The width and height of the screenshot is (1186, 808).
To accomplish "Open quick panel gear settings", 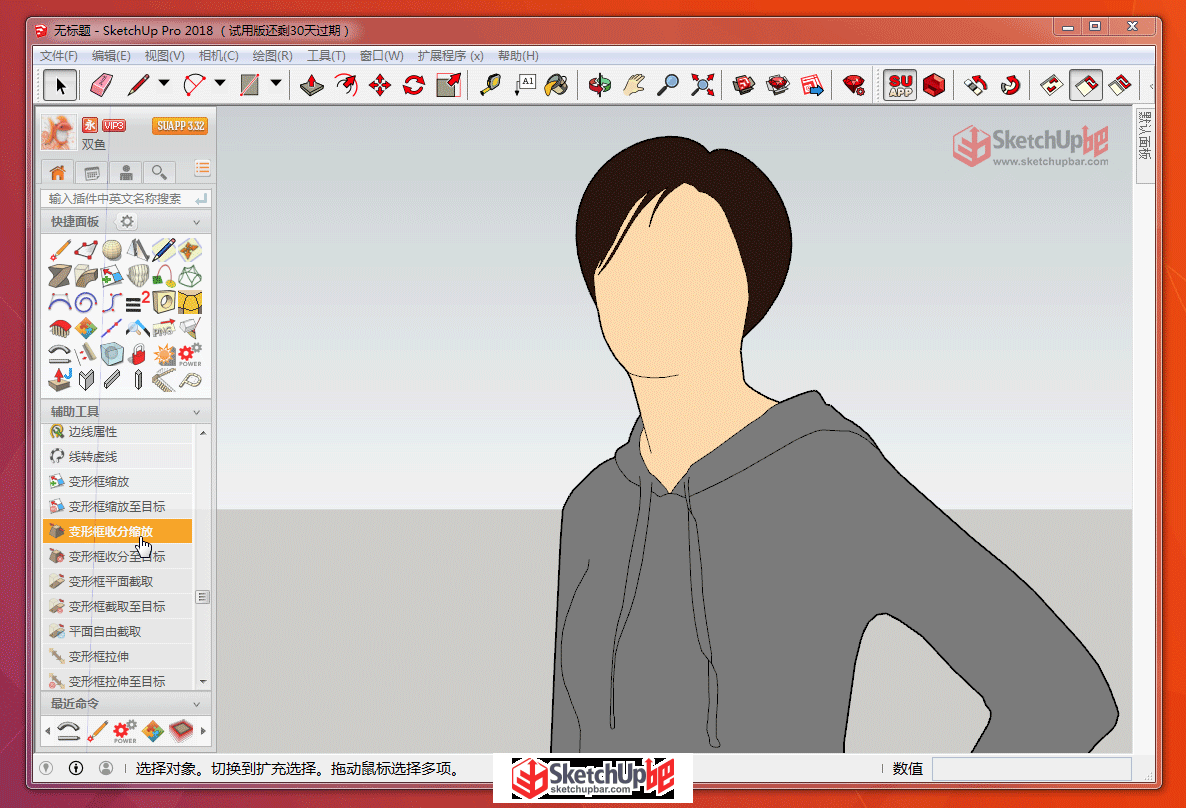I will 127,222.
